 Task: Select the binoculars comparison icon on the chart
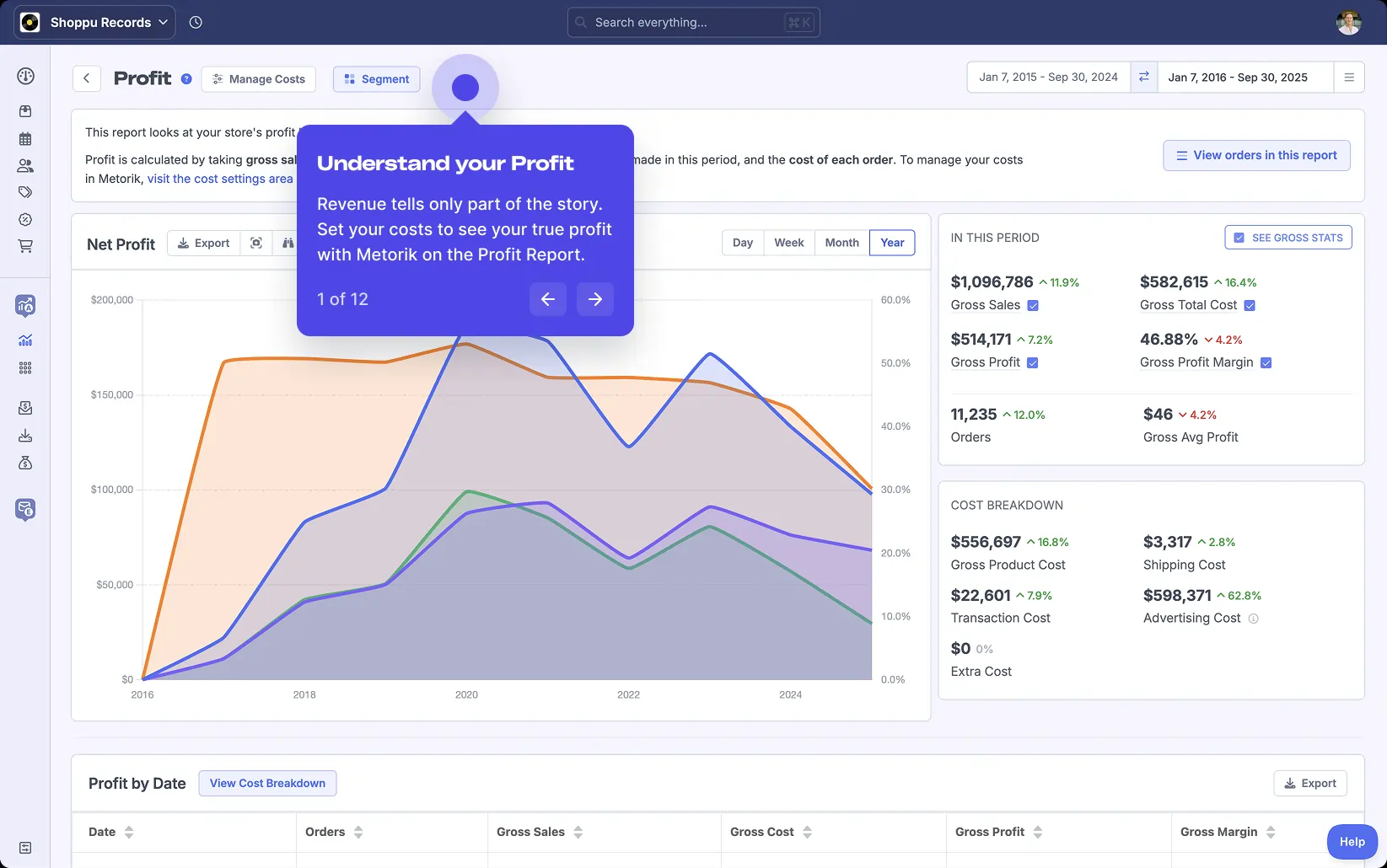288,243
